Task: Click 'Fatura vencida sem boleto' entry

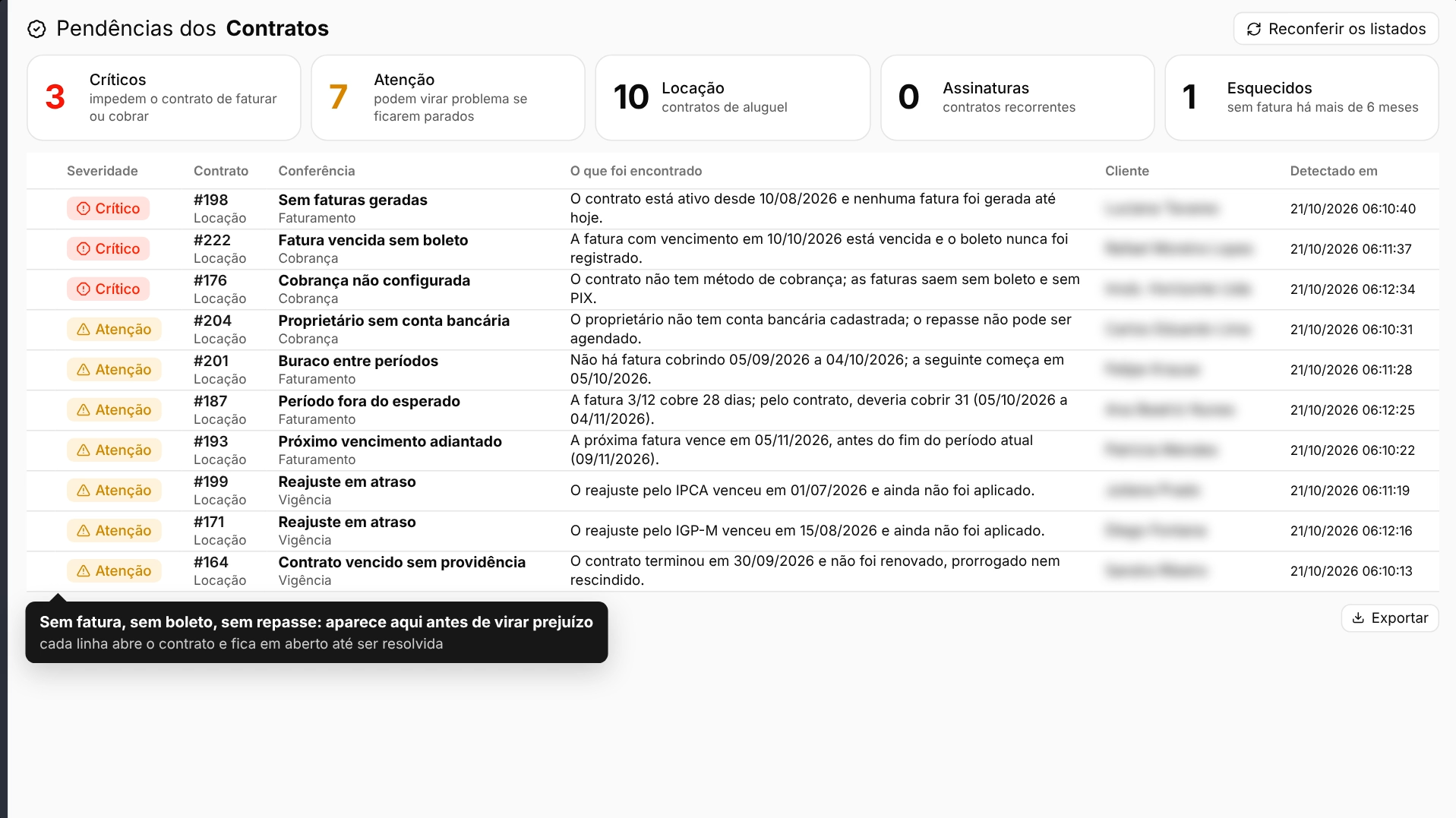Action: tap(373, 240)
